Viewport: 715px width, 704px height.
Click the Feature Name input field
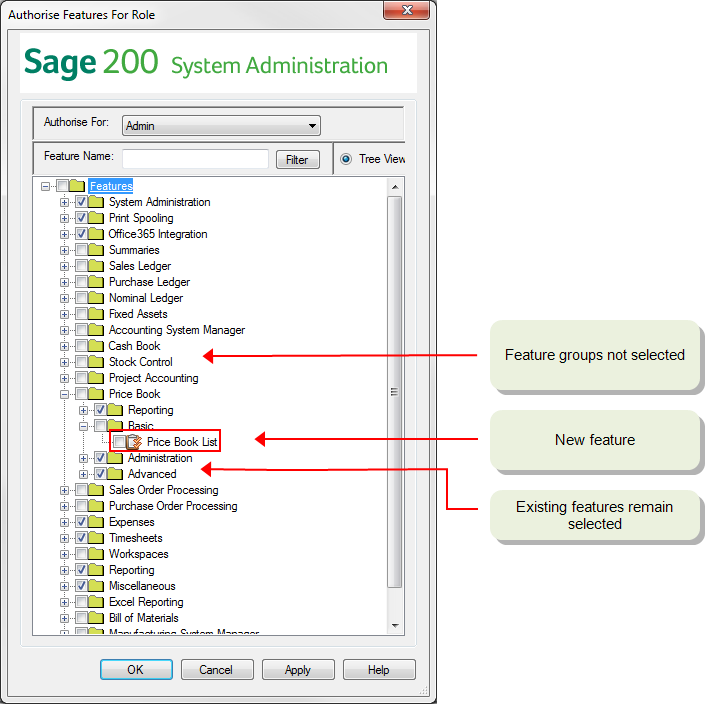click(195, 159)
